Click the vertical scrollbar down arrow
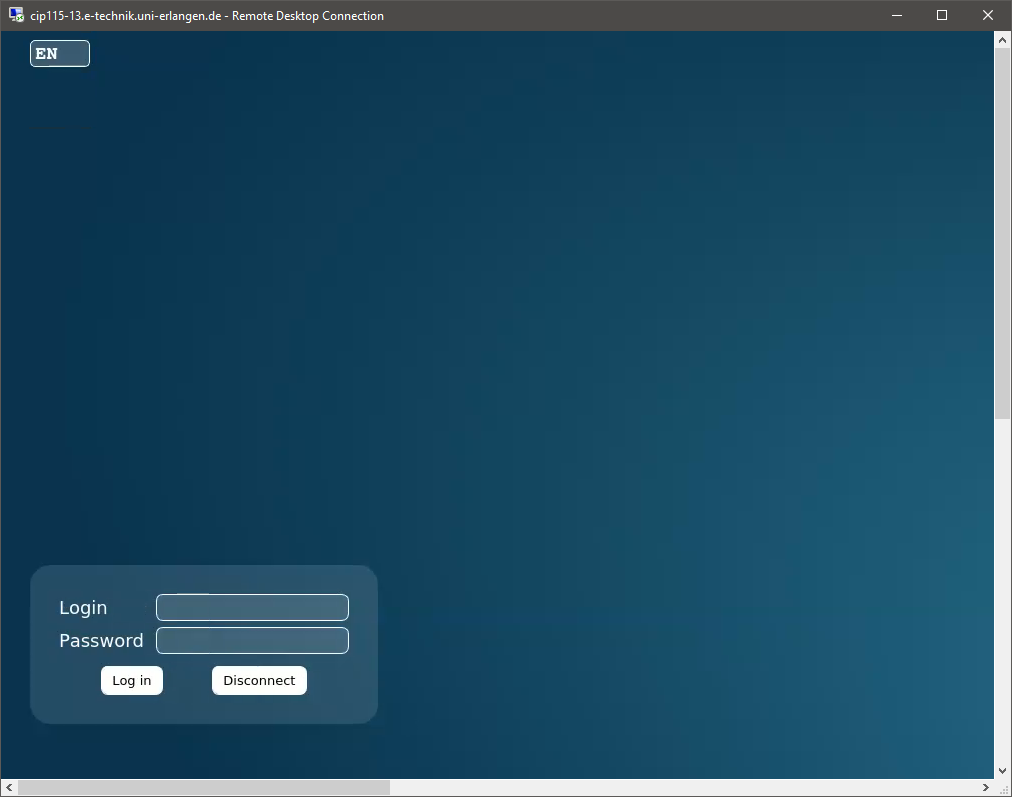This screenshot has width=1012, height=797. pos(1003,771)
